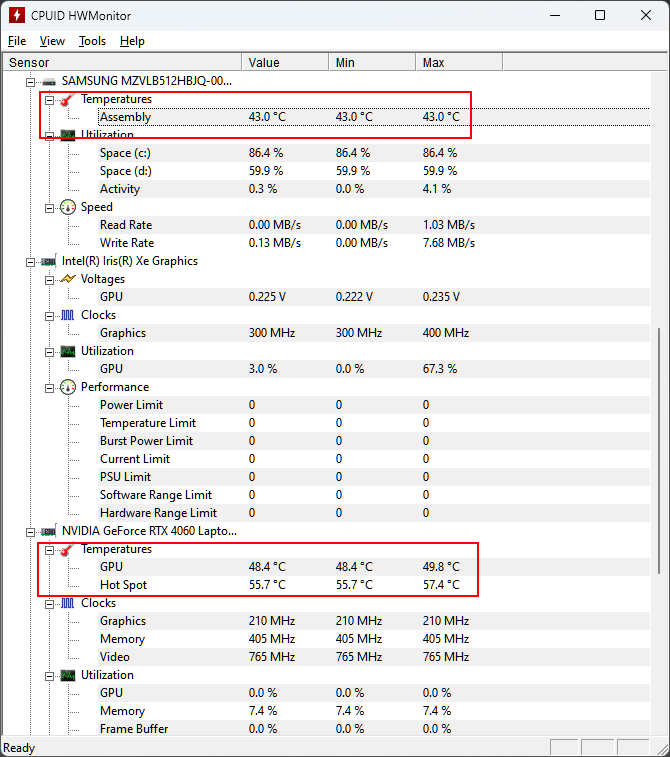Screen dimensions: 670x757
Task: Click the NVIDIA GeForce RTX 4060 icon
Action: (x=49, y=531)
